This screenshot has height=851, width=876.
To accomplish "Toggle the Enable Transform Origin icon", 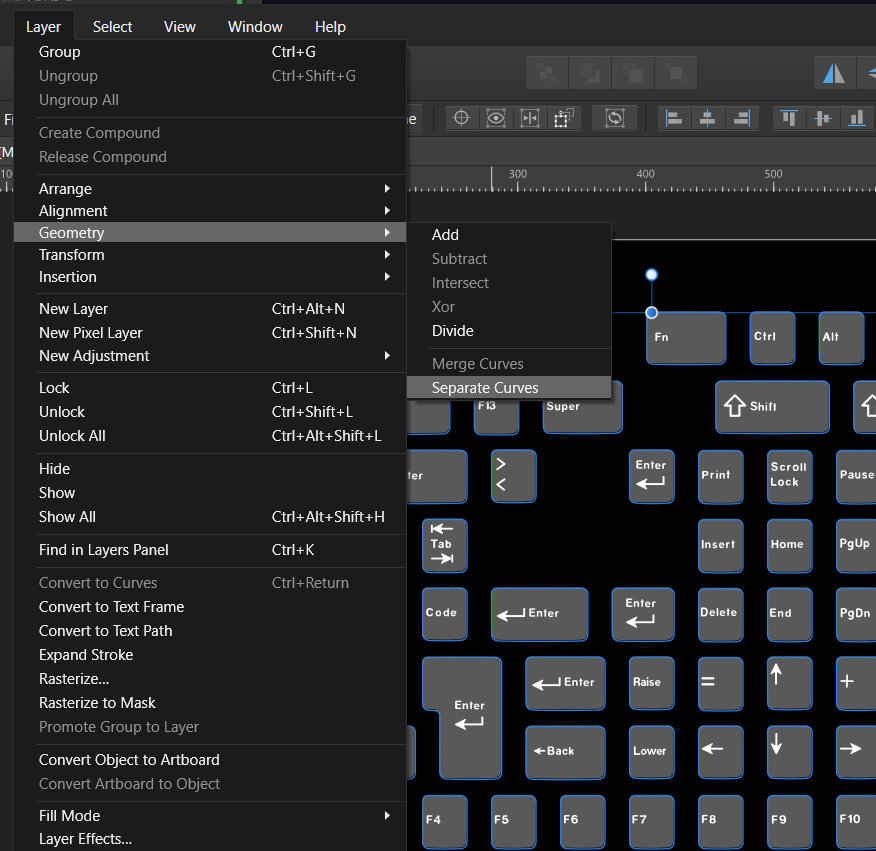I will coord(461,117).
